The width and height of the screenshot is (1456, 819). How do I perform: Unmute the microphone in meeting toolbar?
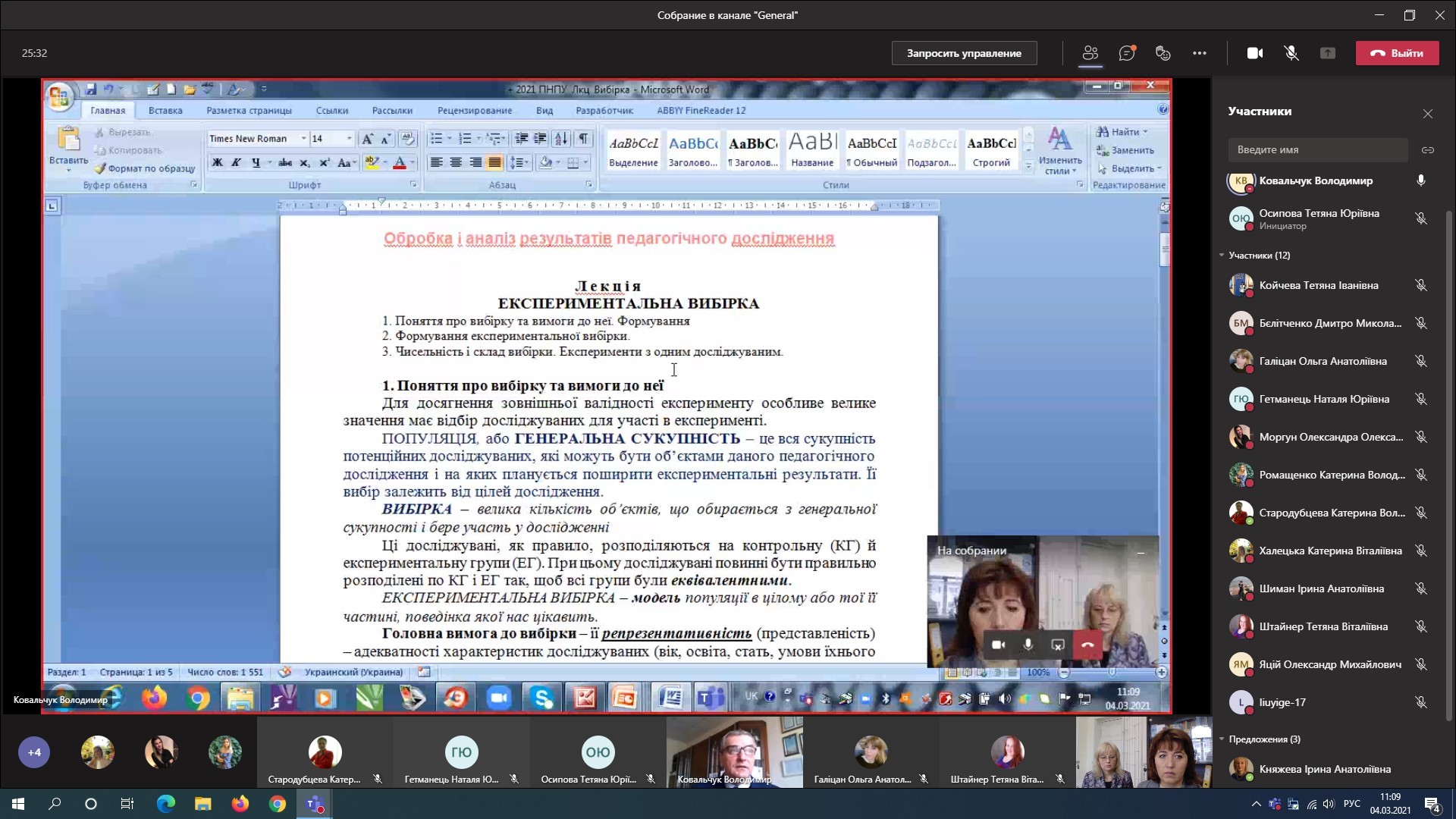(x=1291, y=53)
